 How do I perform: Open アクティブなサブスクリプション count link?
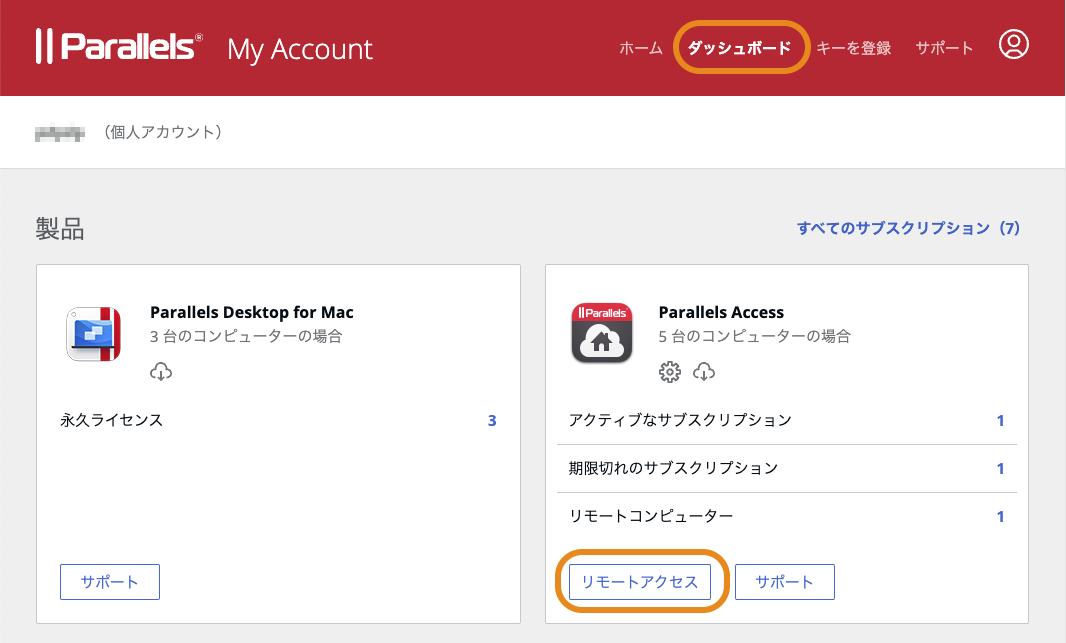tap(1000, 420)
